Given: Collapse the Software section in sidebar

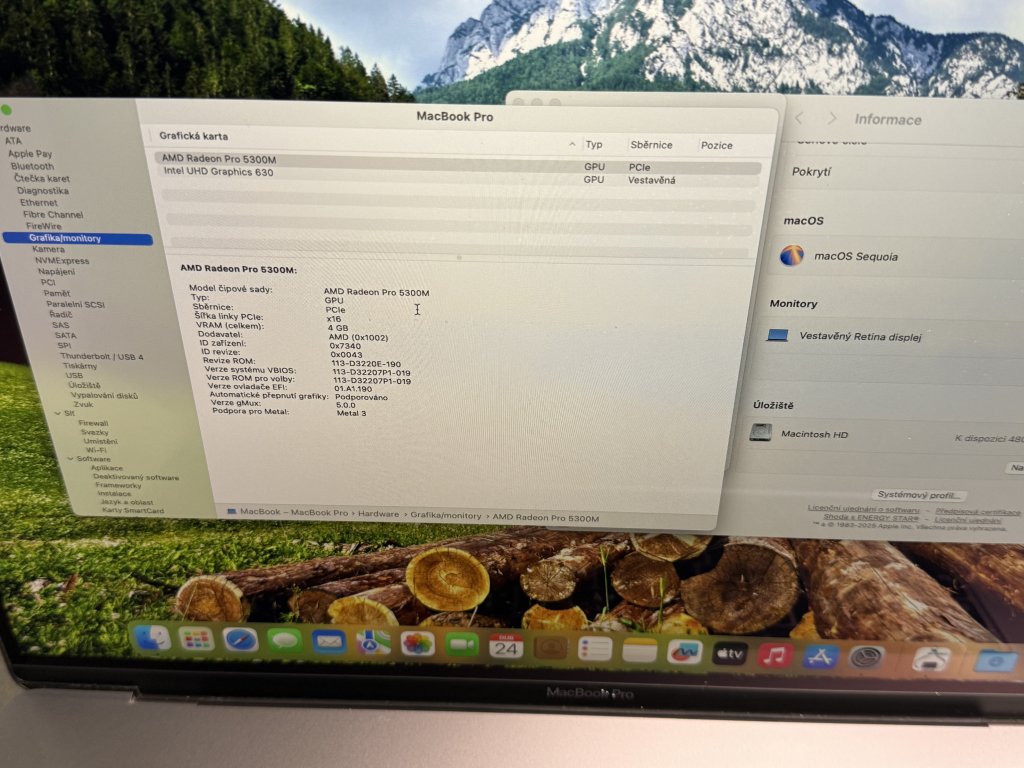Looking at the screenshot, I should pyautogui.click(x=70, y=458).
